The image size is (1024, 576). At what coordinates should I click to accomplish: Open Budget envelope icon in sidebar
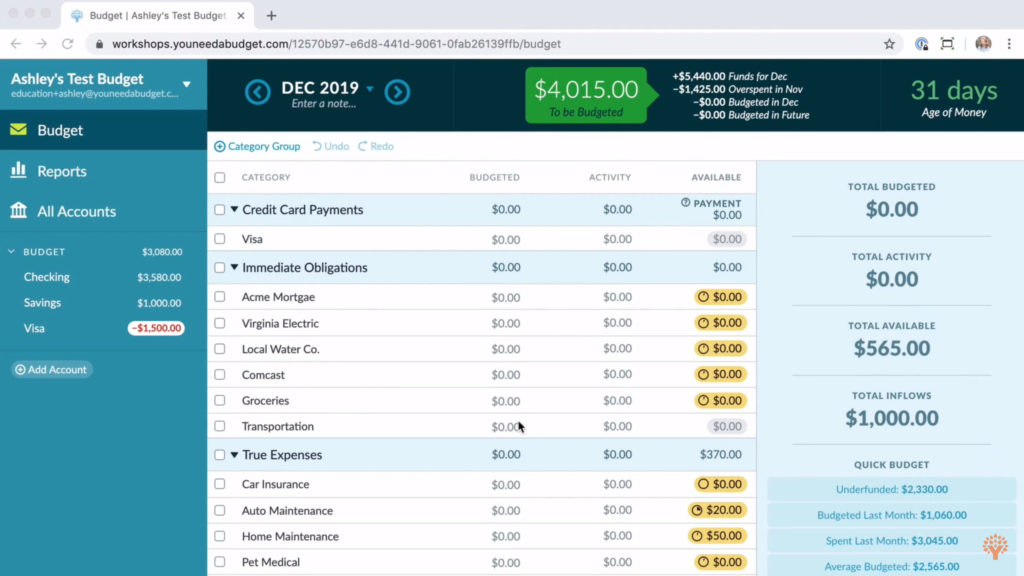[x=18, y=129]
